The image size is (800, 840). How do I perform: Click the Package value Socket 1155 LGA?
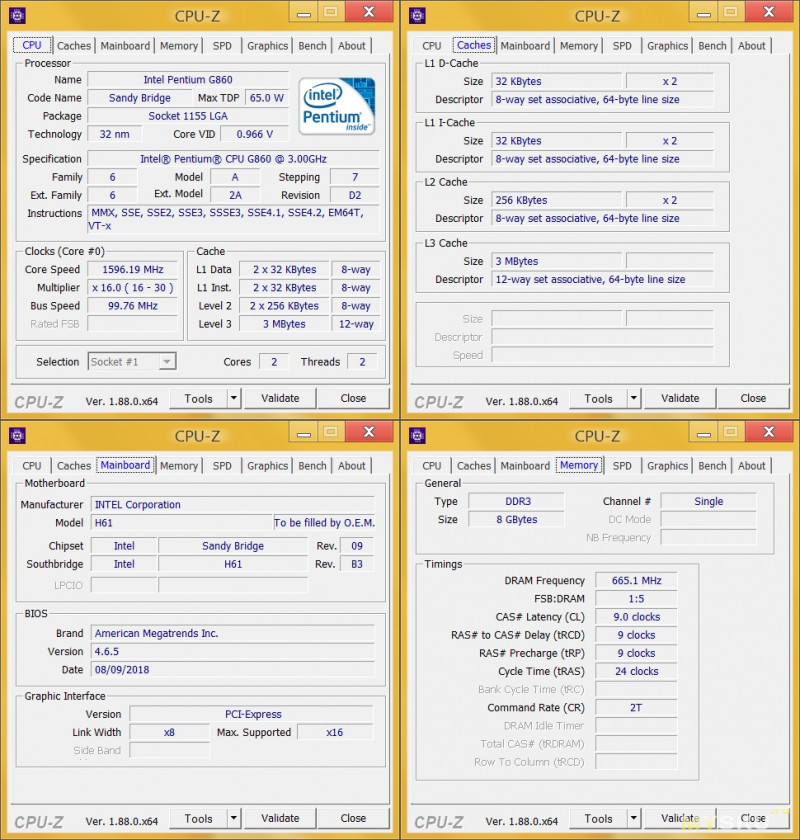click(x=188, y=116)
